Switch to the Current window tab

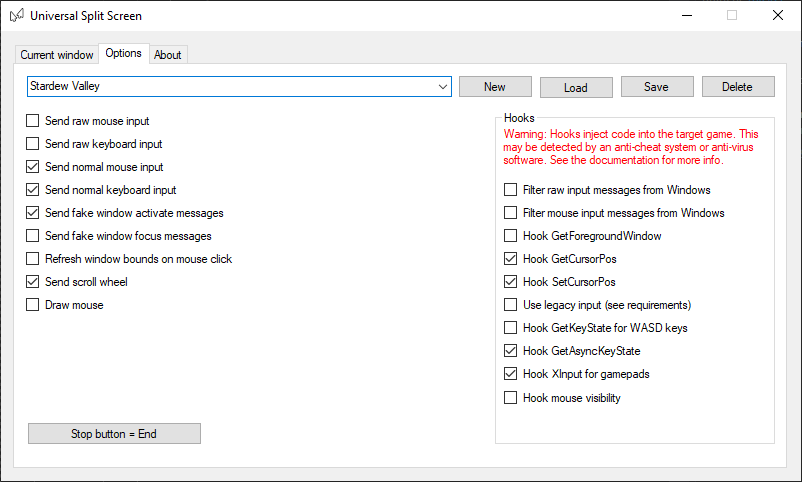(x=57, y=55)
